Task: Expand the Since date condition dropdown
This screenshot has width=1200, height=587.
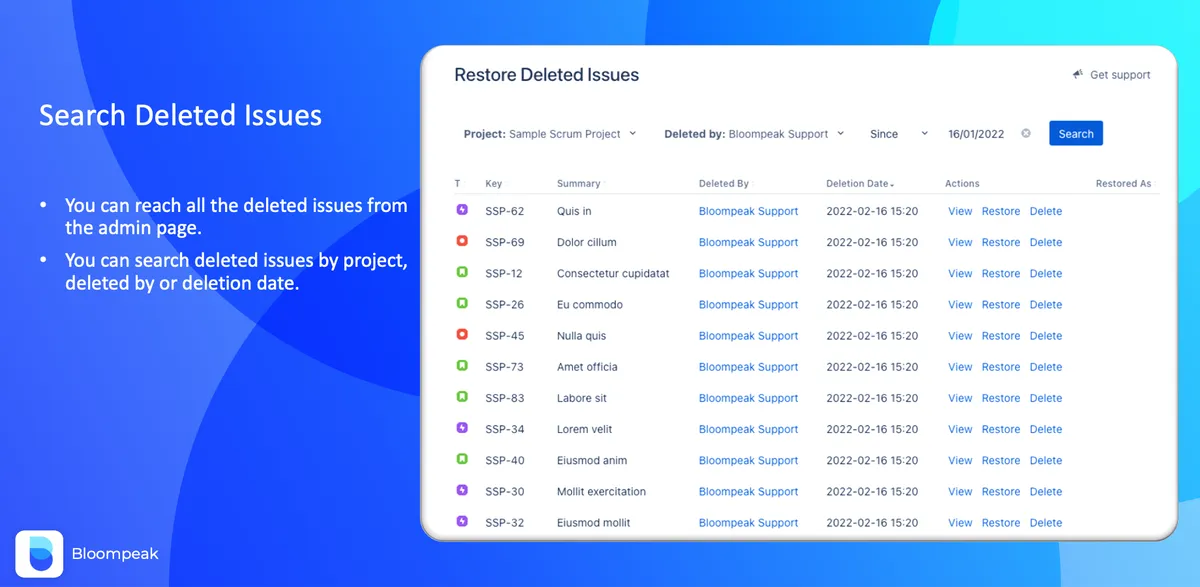Action: coord(899,134)
